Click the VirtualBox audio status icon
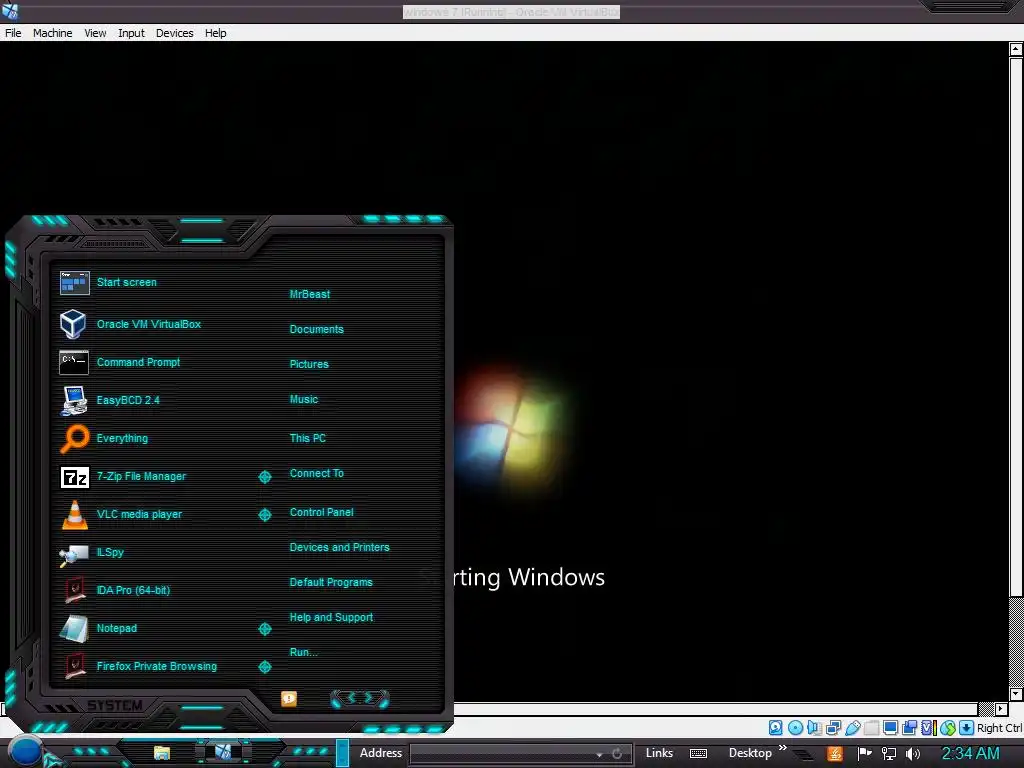 814,728
